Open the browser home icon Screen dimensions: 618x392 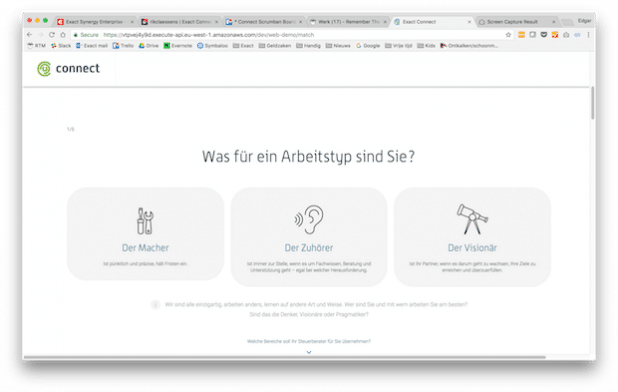tap(63, 35)
